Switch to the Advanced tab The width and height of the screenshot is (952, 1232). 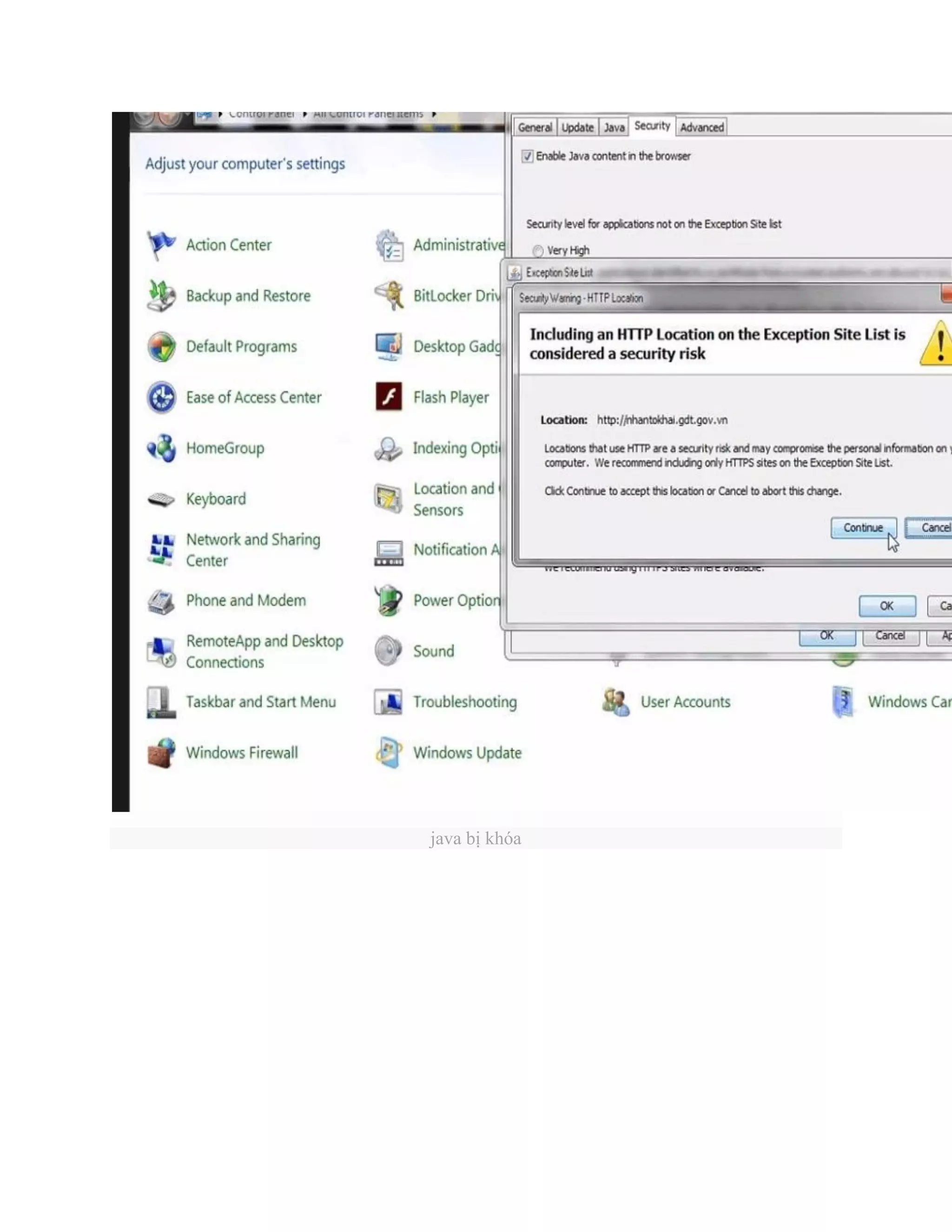(701, 127)
